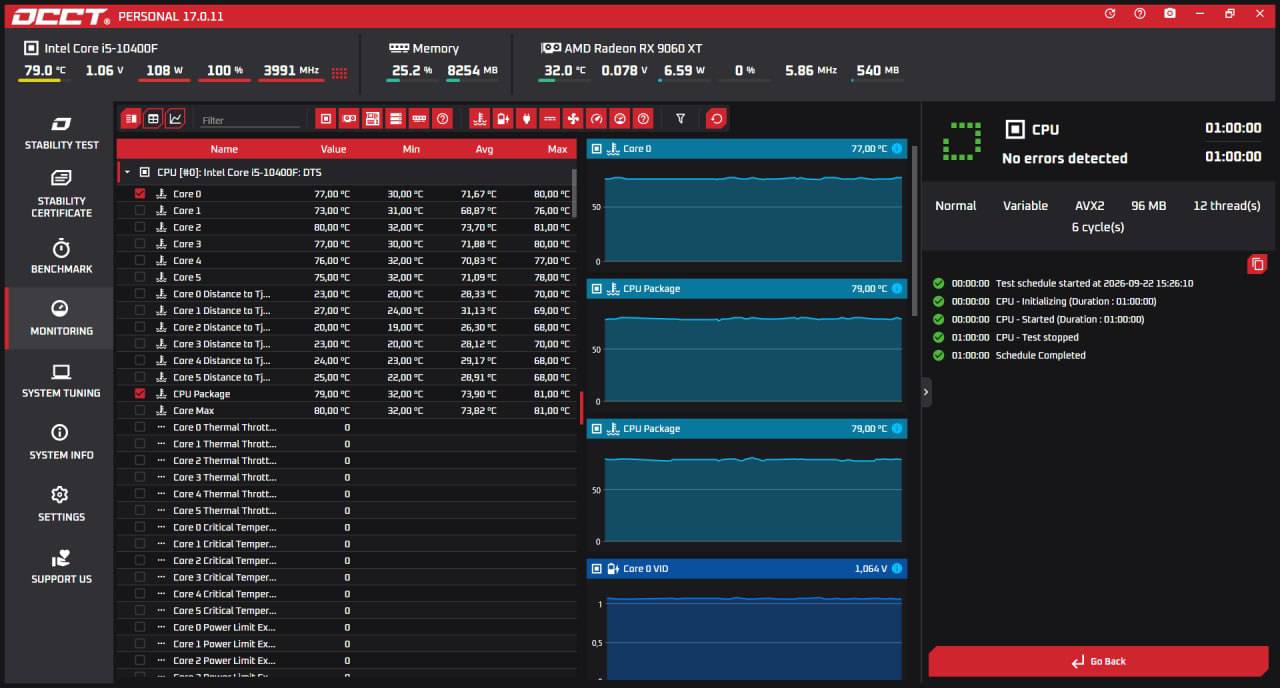The height and width of the screenshot is (688, 1280).
Task: Sort by the Max column header
Action: pyautogui.click(x=557, y=149)
